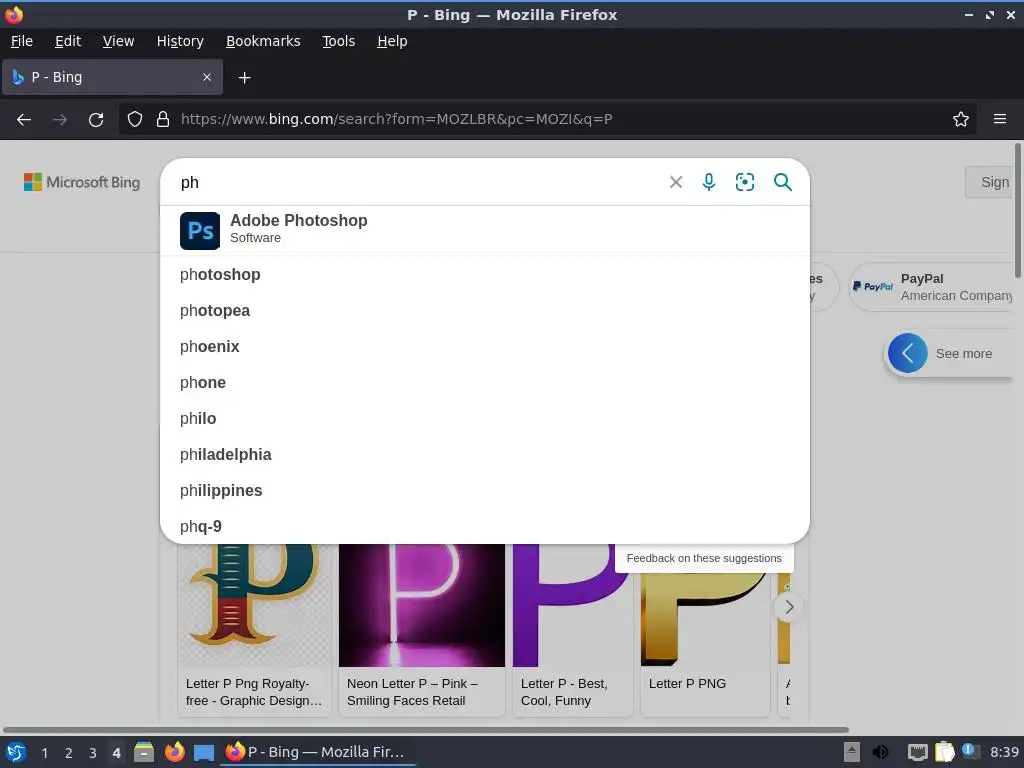Click the Adobe Photoshop Ps icon
1024x768 pixels.
pos(200,231)
